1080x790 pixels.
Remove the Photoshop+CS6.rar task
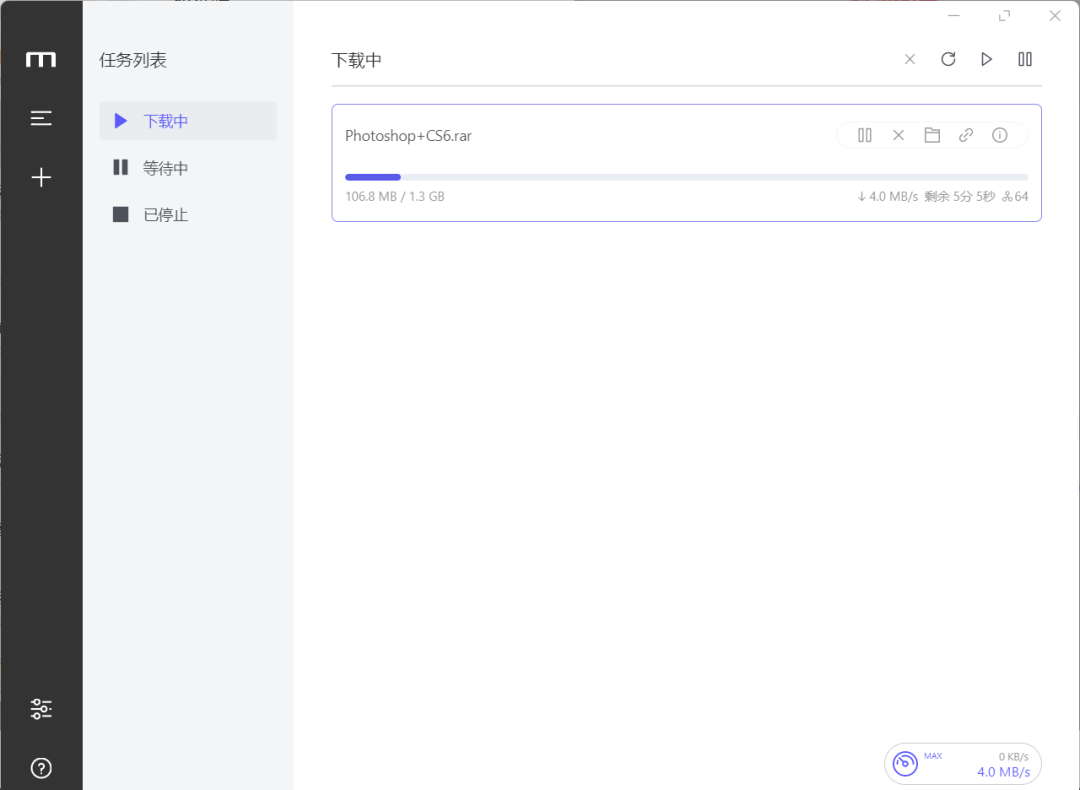tap(898, 135)
